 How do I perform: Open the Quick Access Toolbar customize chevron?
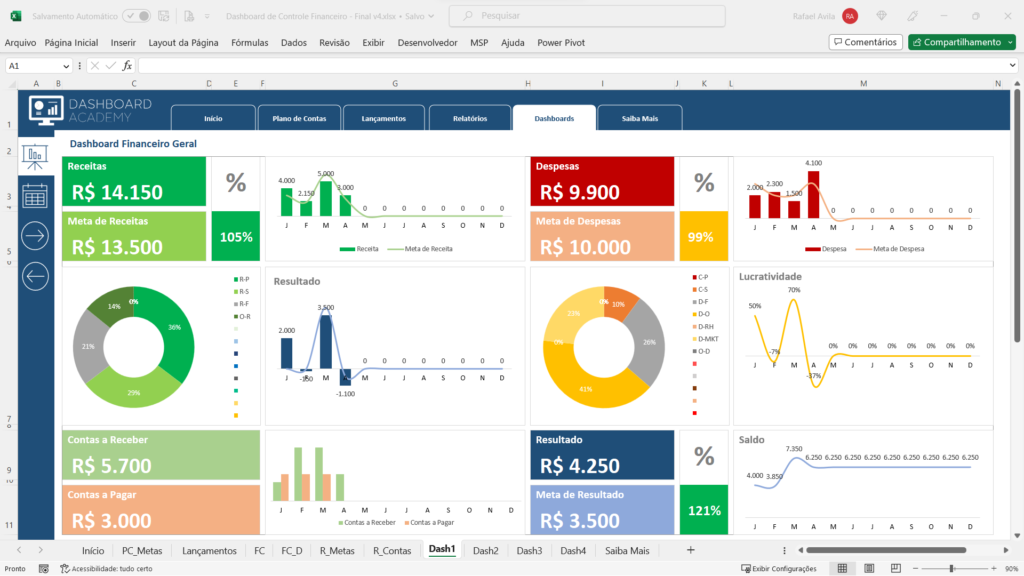coord(207,16)
